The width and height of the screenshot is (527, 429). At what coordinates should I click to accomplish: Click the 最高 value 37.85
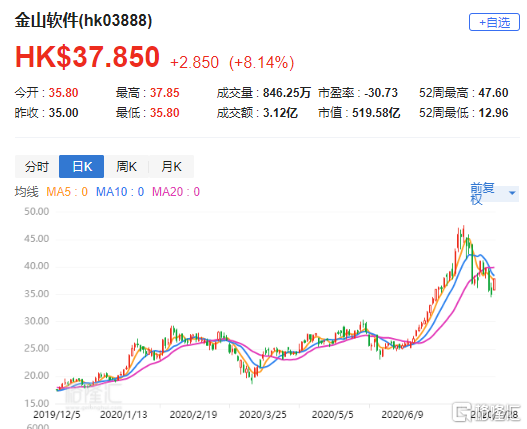coord(165,93)
